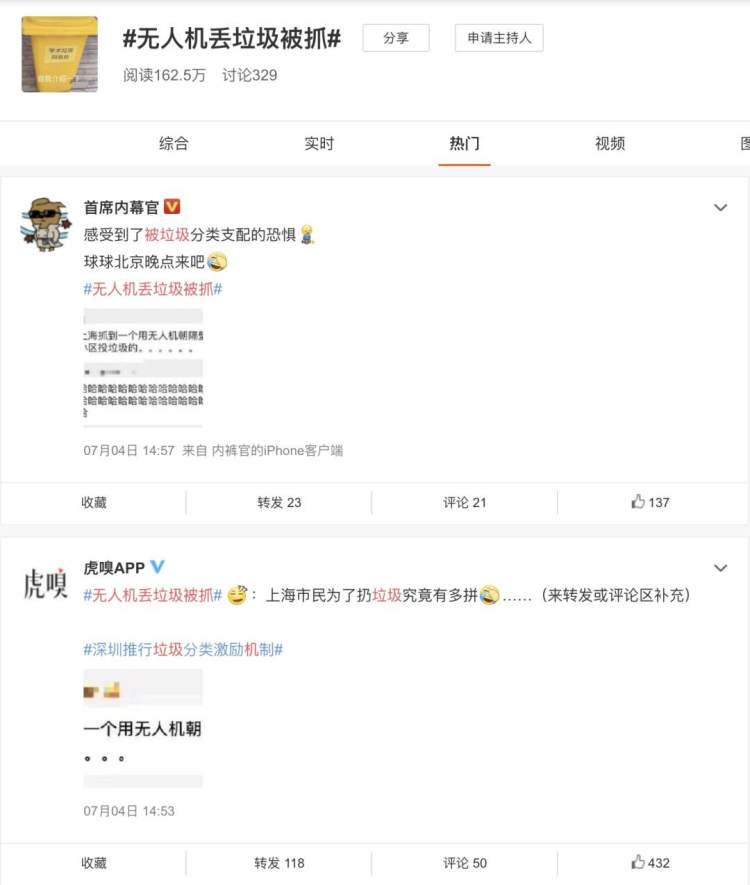Open #深圳推行垃圾分类激励机制# hashtag link
This screenshot has height=885, width=750.
click(183, 650)
